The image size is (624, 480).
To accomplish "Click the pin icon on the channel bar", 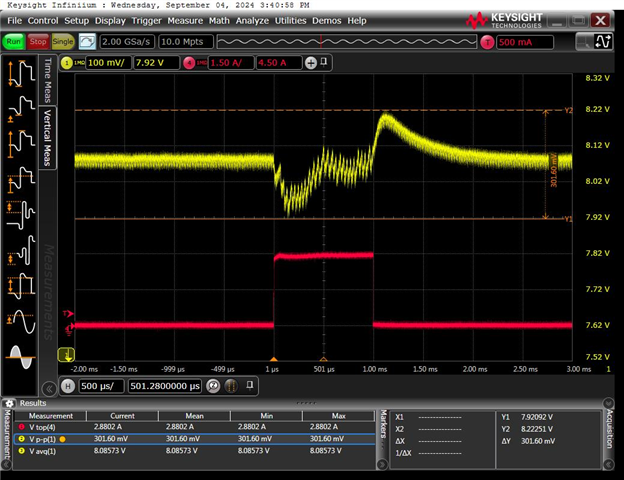I will pyautogui.click(x=324, y=62).
